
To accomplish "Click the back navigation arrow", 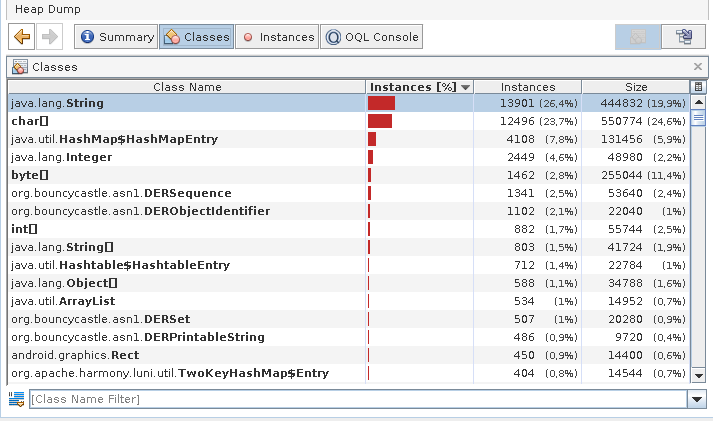I will click(x=22, y=37).
